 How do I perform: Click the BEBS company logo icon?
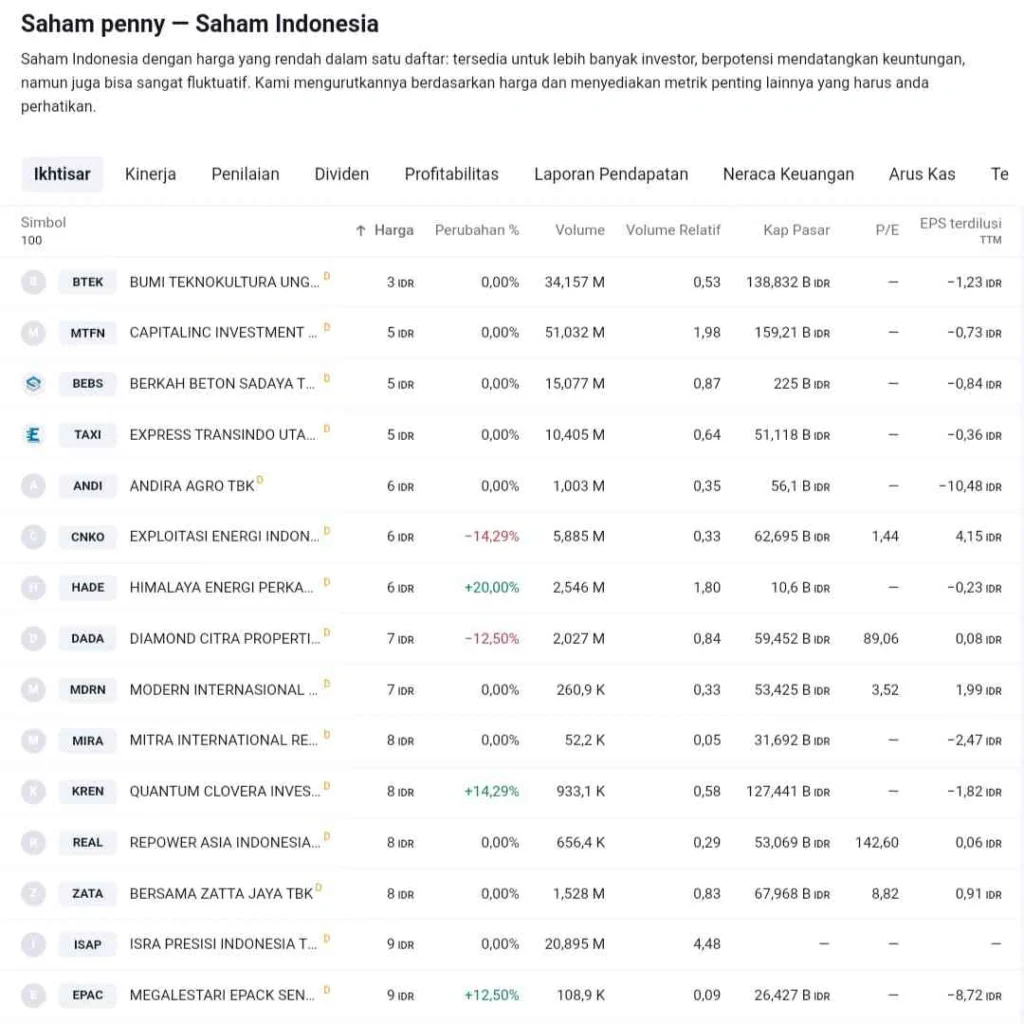click(x=33, y=383)
